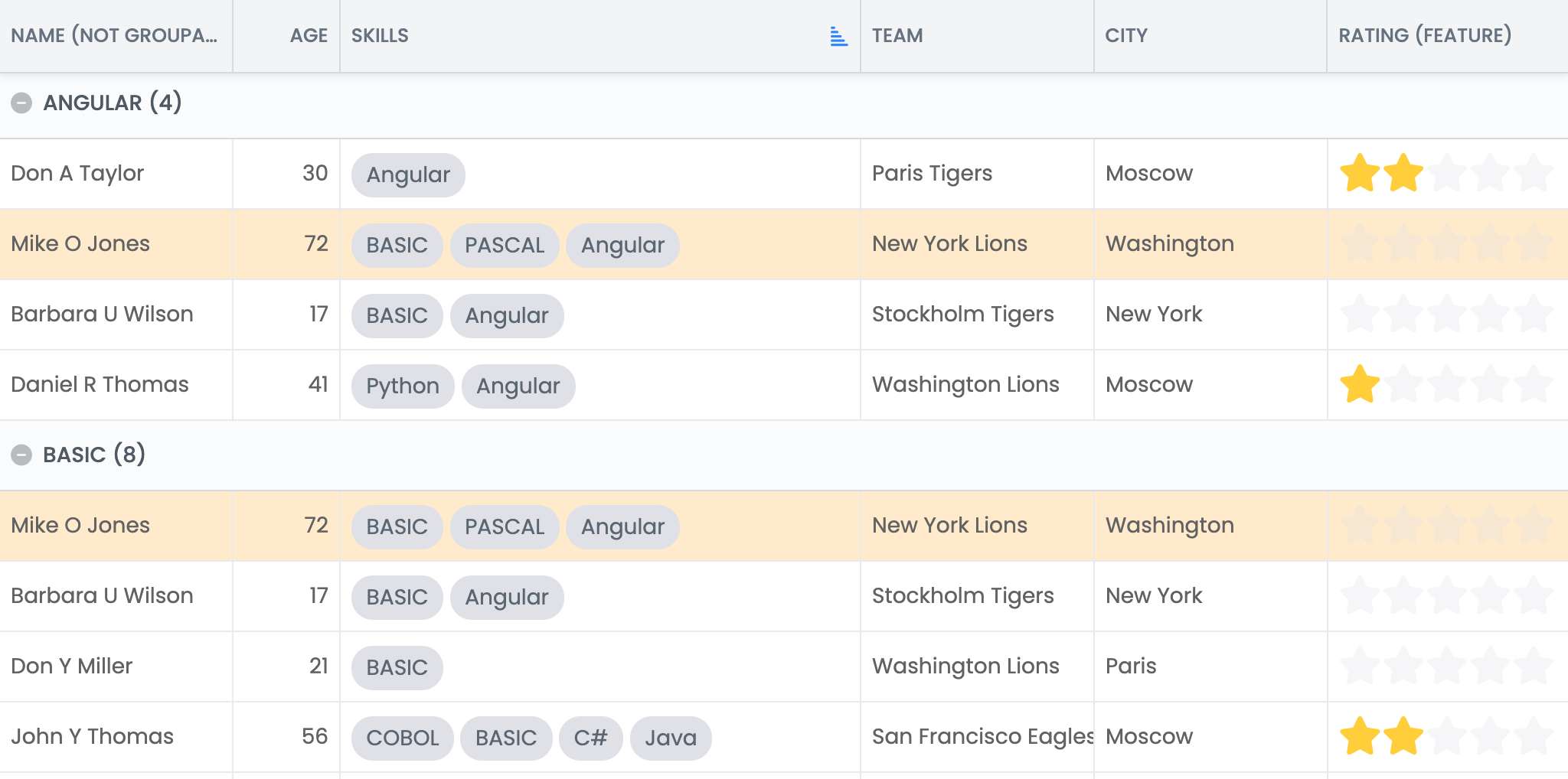Click the C# skill tag
Viewport: 1568px width, 779px height.
point(591,738)
